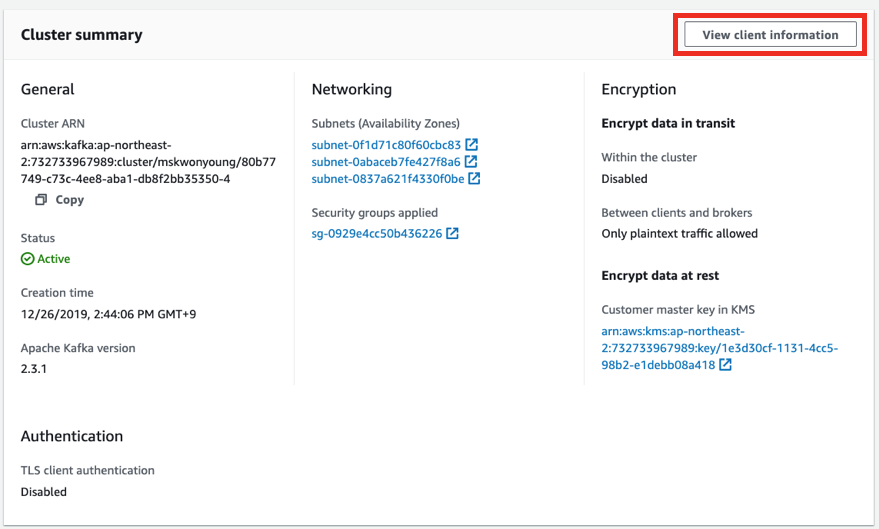The height and width of the screenshot is (529, 879).
Task: Click the Cluster summary heading
Action: coord(81,35)
